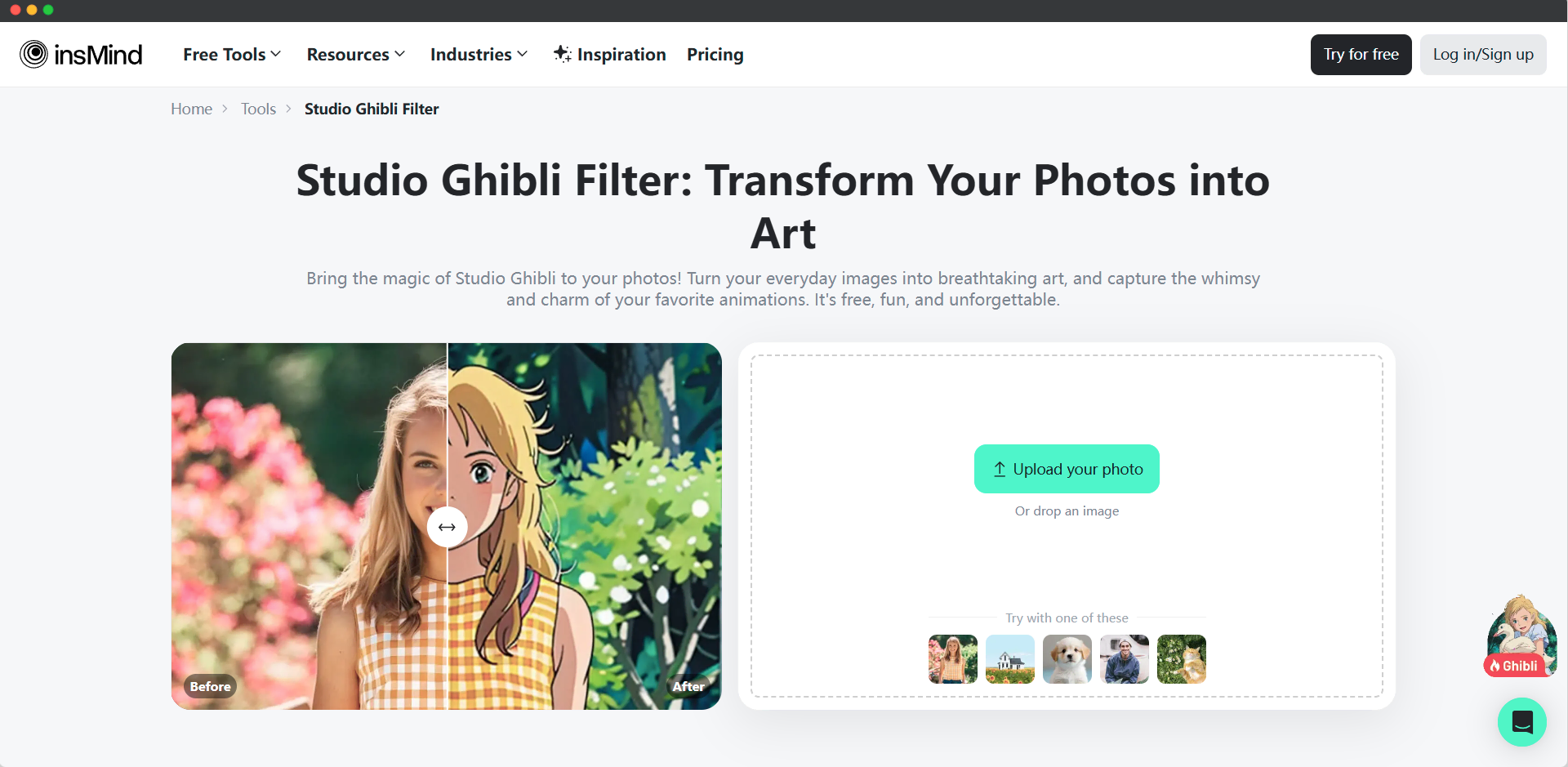This screenshot has height=767, width=1568.
Task: Select the cat sample photo thumbnail
Action: pyautogui.click(x=1182, y=659)
